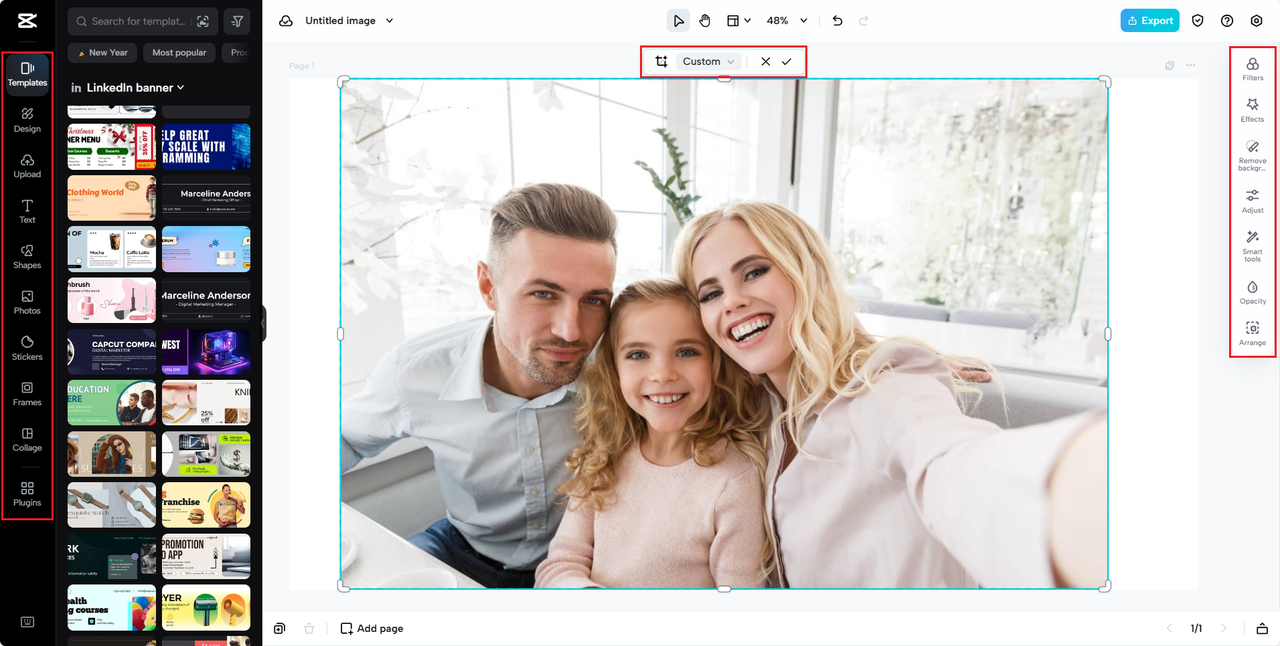This screenshot has height=646, width=1280.
Task: Go to the previous page arrow
Action: tap(1169, 628)
